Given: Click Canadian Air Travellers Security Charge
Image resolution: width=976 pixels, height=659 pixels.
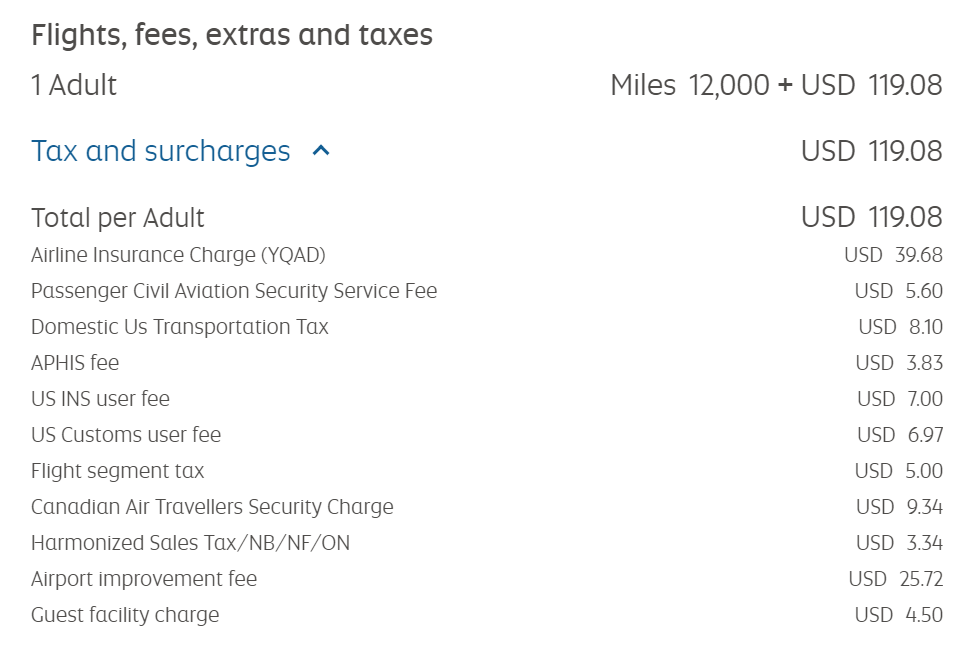Looking at the screenshot, I should (x=212, y=507).
